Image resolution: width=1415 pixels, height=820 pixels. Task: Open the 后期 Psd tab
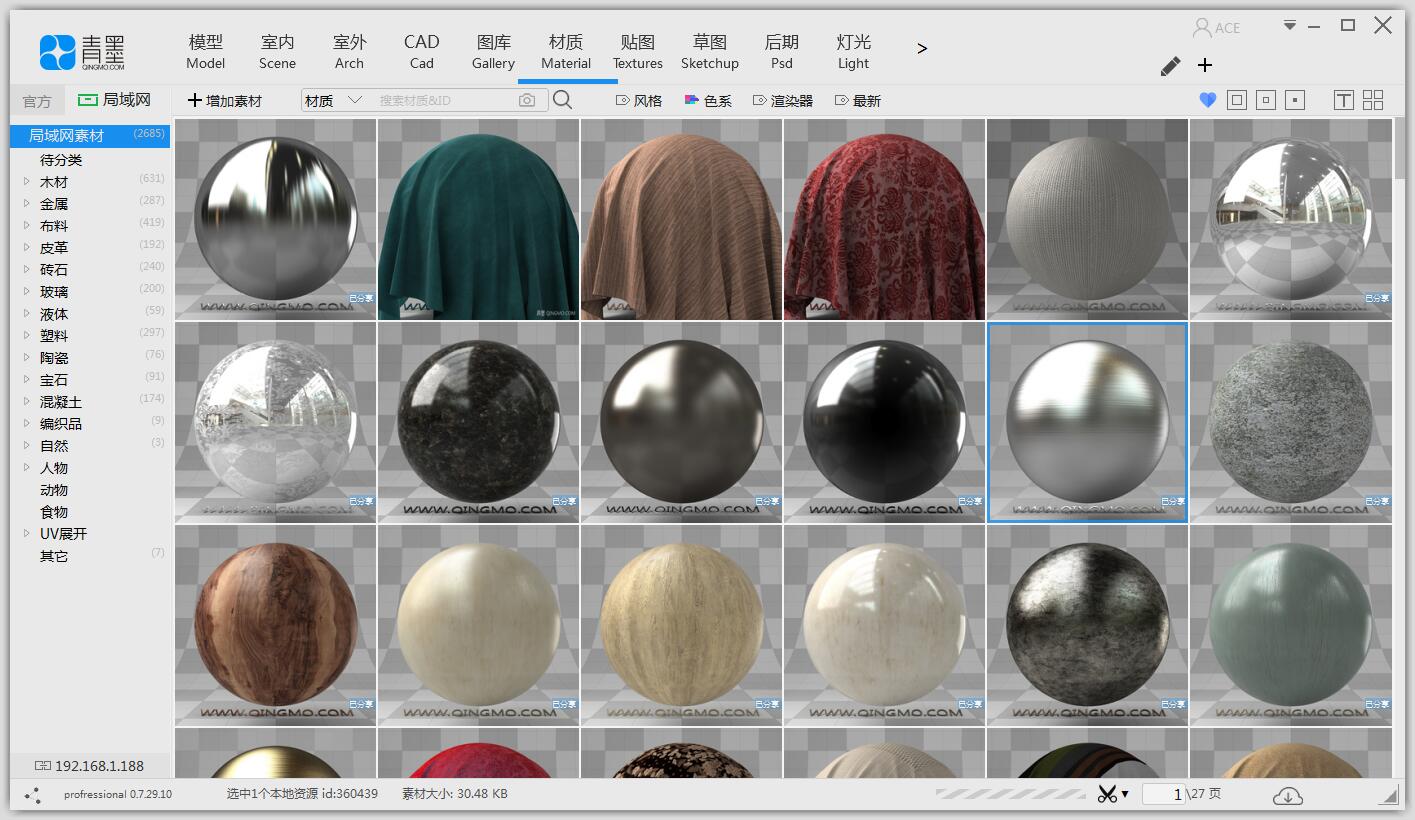(782, 51)
